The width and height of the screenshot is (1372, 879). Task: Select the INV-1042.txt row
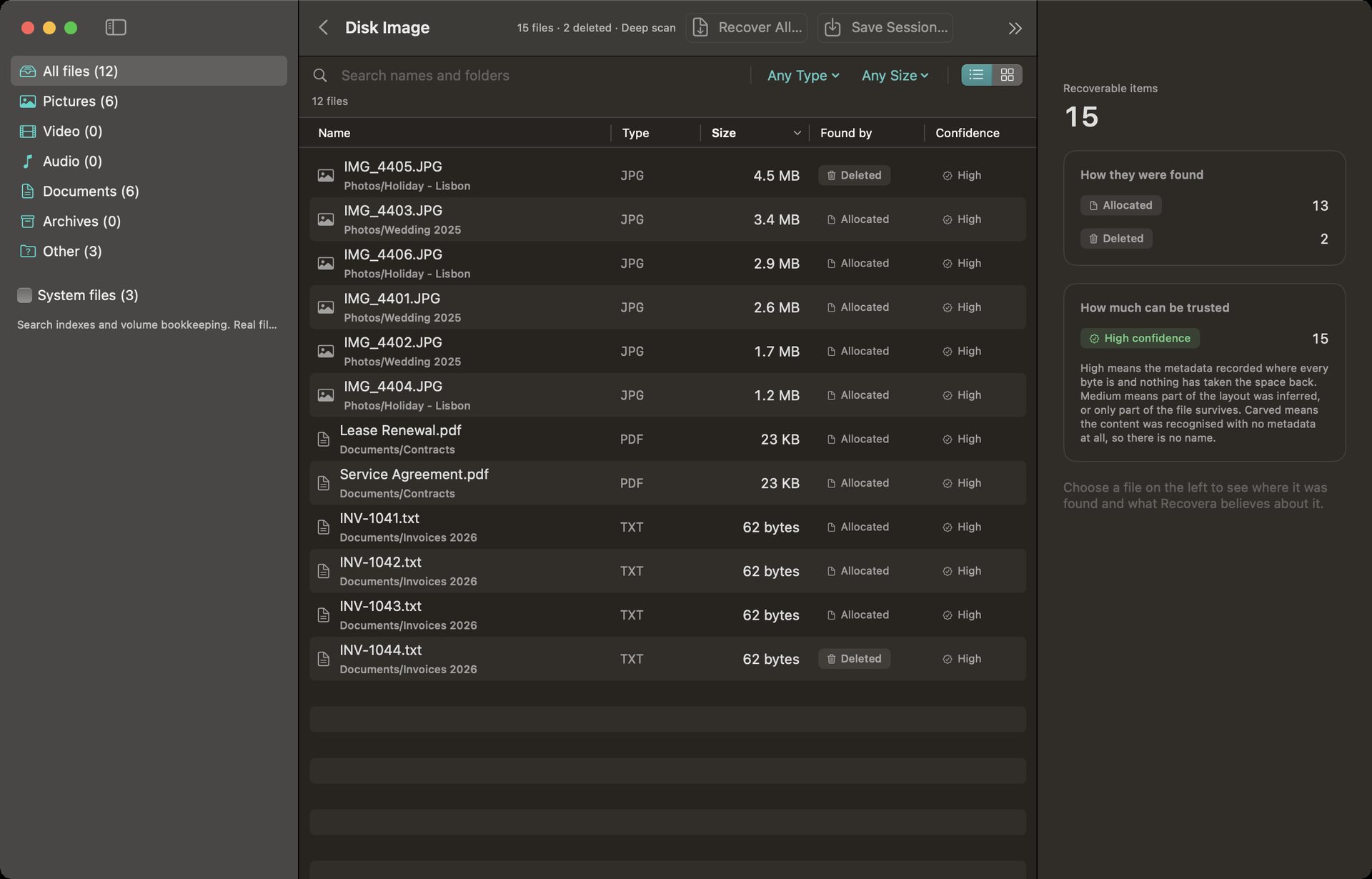click(667, 571)
